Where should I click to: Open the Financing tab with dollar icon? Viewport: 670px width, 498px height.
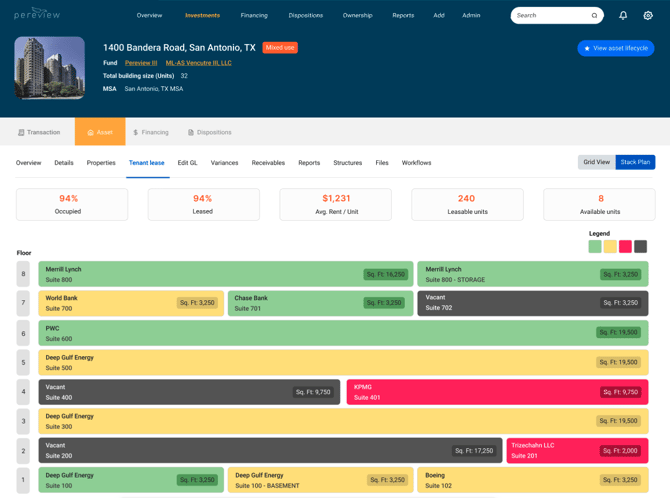(x=151, y=133)
